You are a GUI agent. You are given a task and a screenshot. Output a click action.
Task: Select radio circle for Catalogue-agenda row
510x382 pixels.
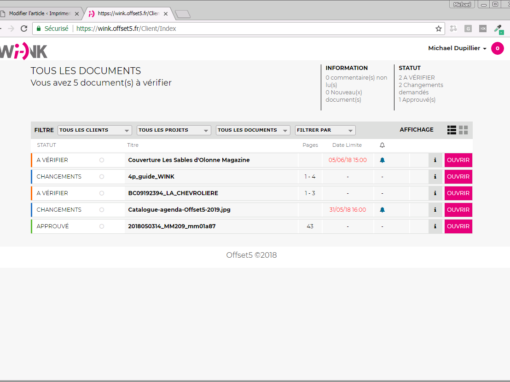pyautogui.click(x=102, y=210)
